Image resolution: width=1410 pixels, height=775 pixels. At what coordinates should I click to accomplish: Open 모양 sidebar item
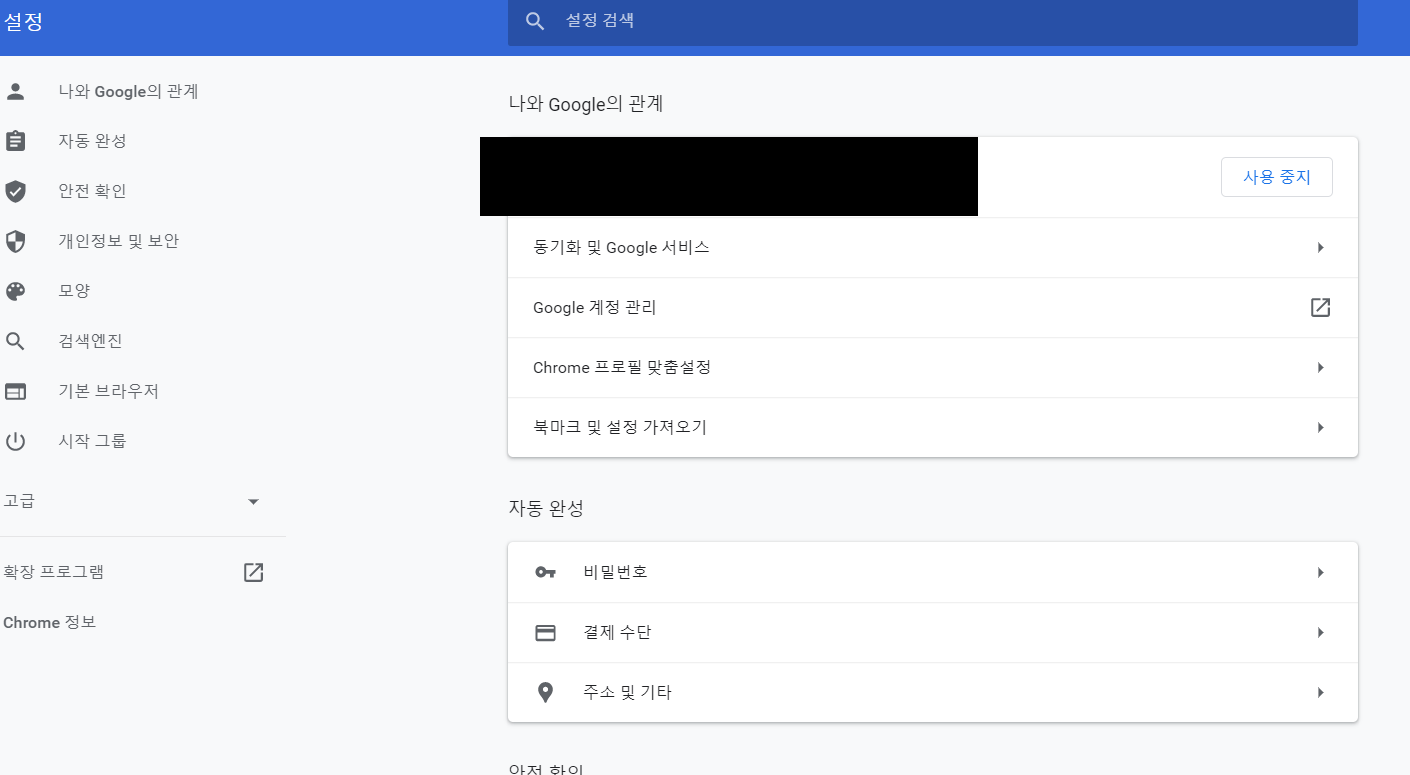point(74,291)
